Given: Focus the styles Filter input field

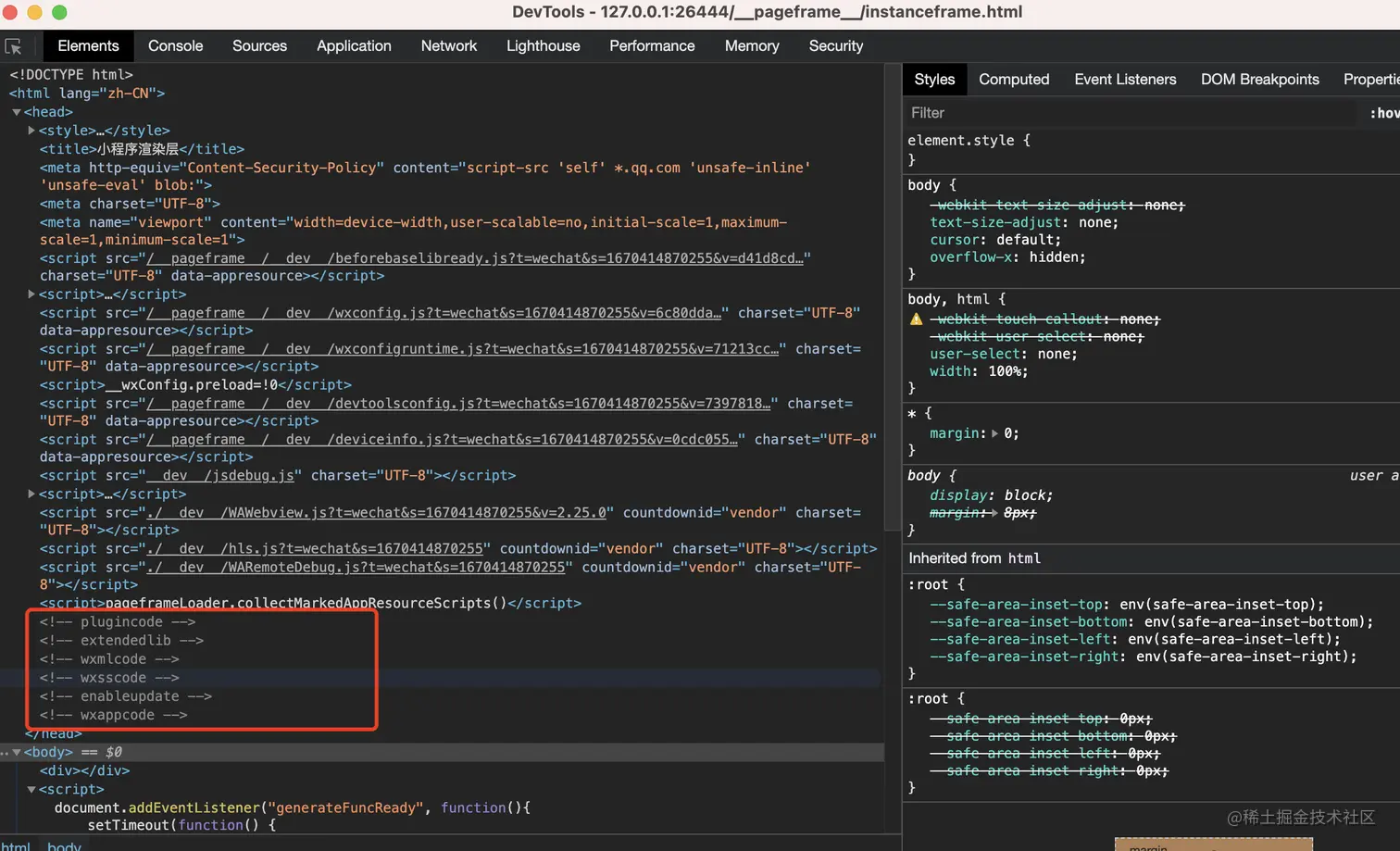Looking at the screenshot, I should pos(1130,113).
